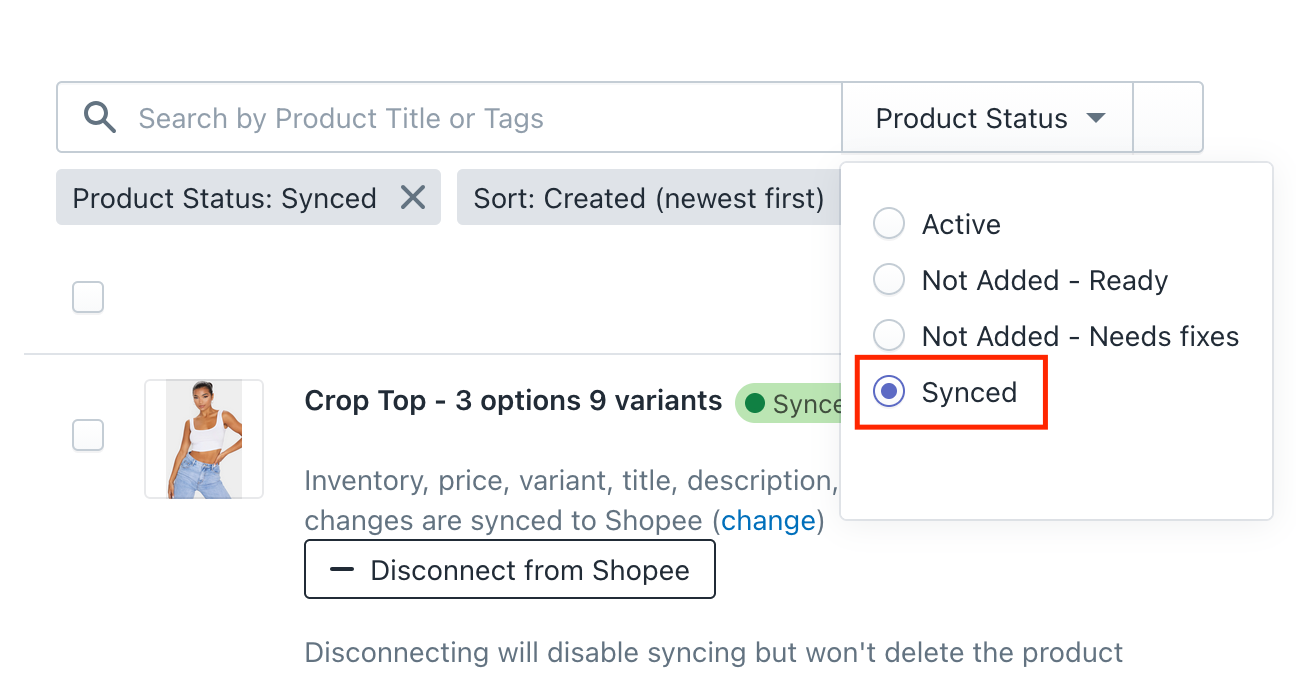
Task: Click the Product Status: Synced tag label
Action: (225, 198)
